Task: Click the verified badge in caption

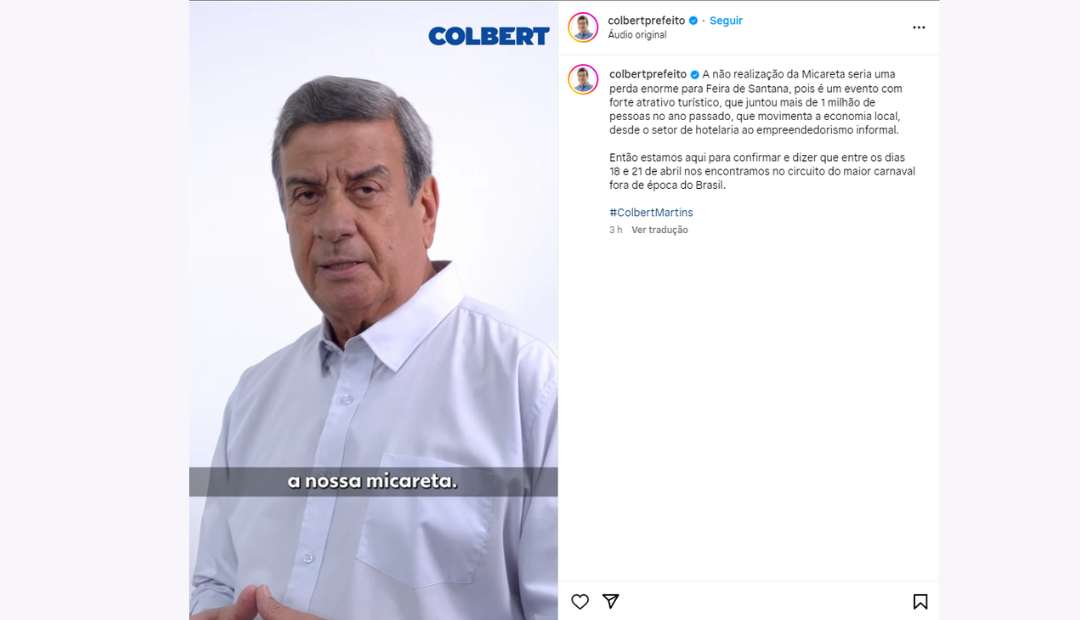Action: (695, 74)
